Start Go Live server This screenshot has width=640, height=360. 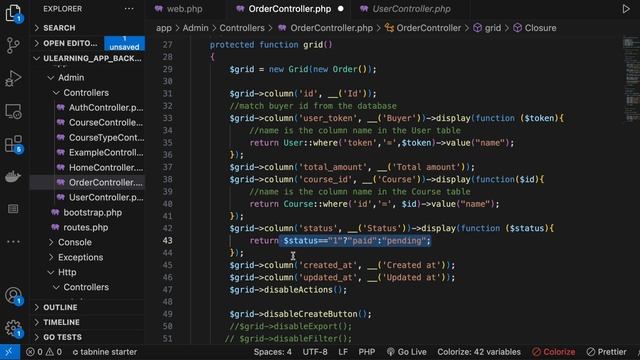click(407, 352)
